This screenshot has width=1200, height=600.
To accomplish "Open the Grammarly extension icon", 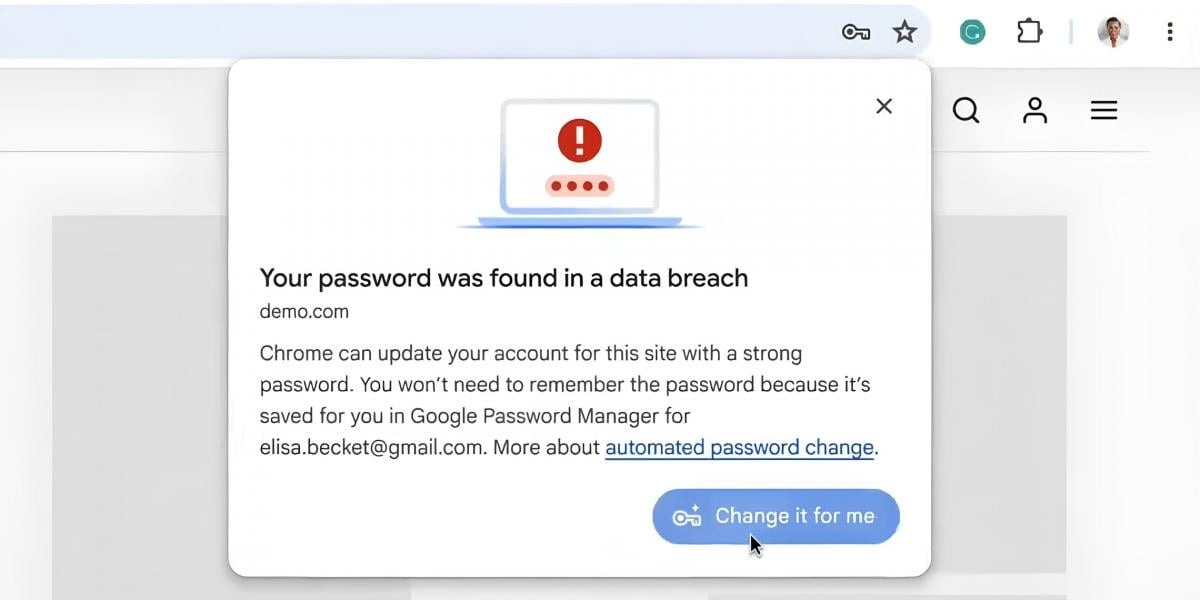I will (972, 32).
